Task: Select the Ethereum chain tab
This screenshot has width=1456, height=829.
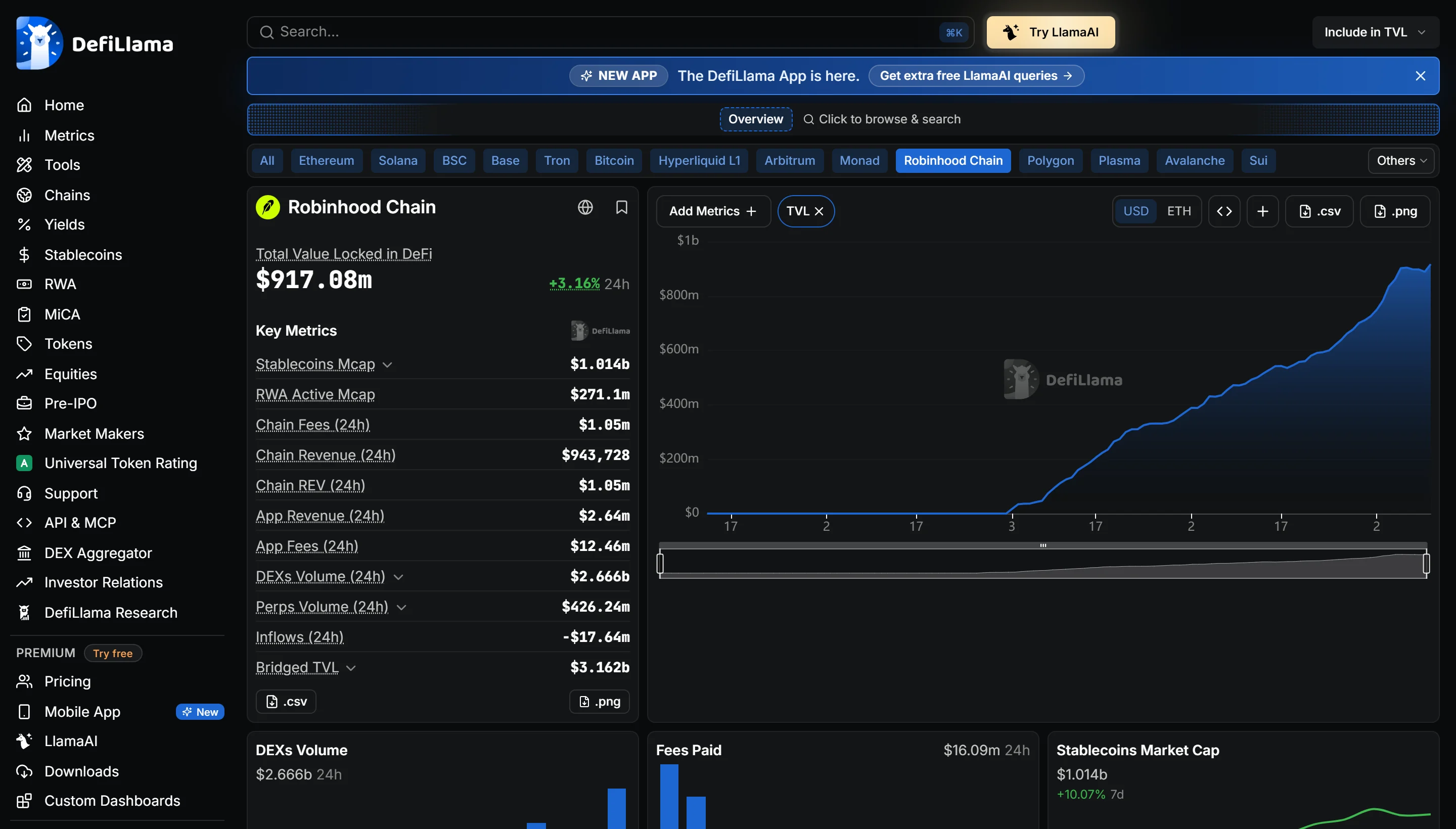Action: (x=326, y=161)
